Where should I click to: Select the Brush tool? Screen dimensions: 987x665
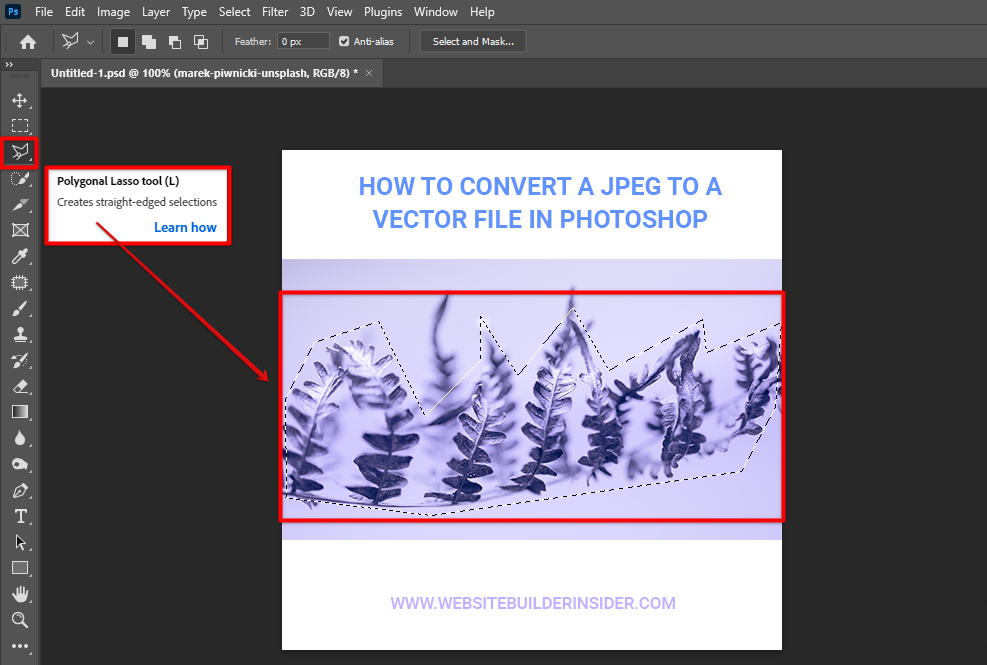click(20, 309)
